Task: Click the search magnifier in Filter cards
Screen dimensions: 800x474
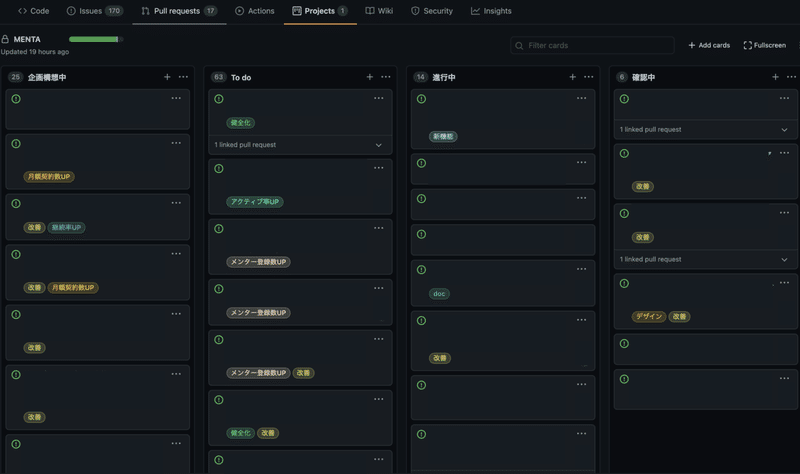Action: (519, 46)
